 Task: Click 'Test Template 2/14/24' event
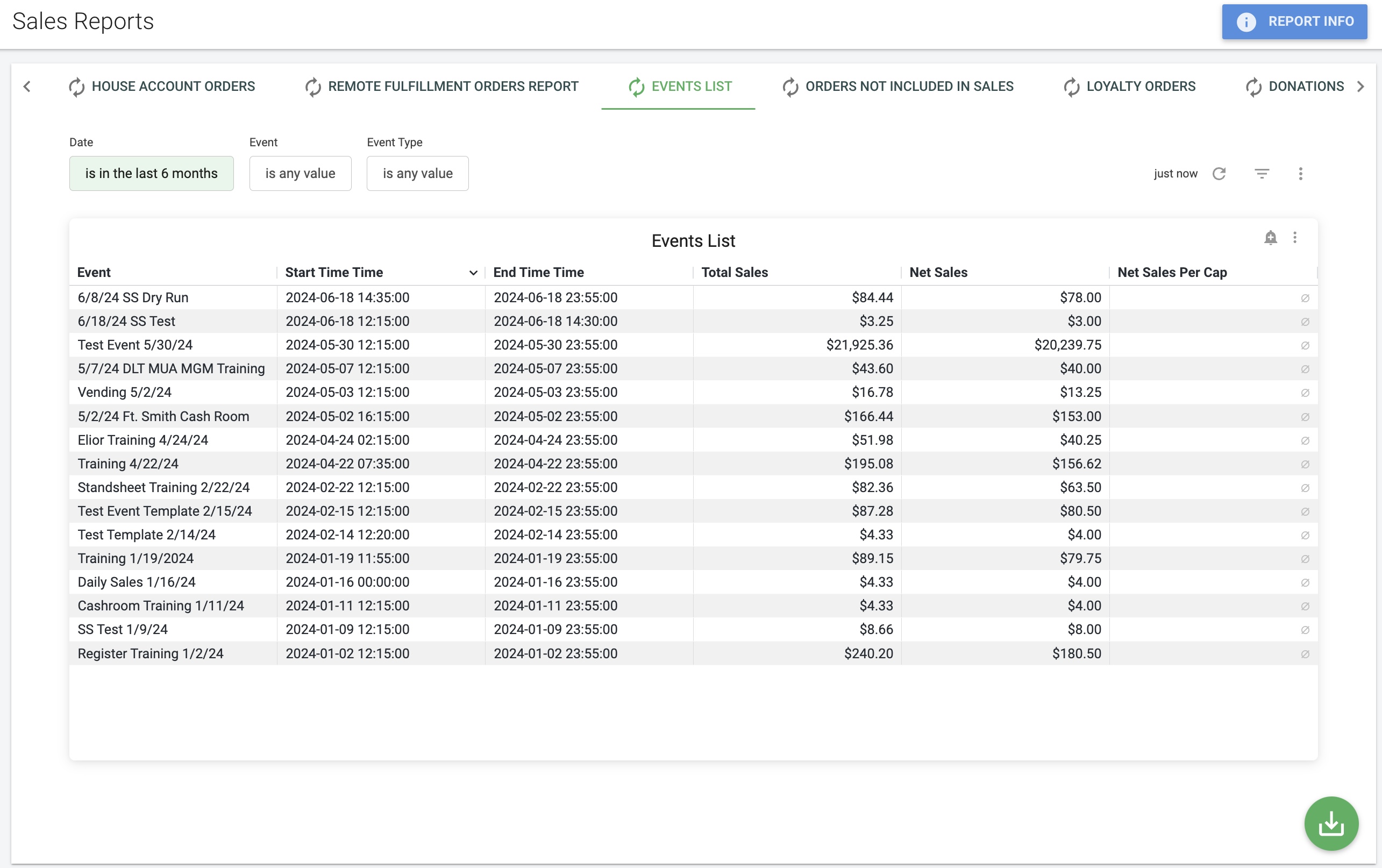(x=173, y=535)
